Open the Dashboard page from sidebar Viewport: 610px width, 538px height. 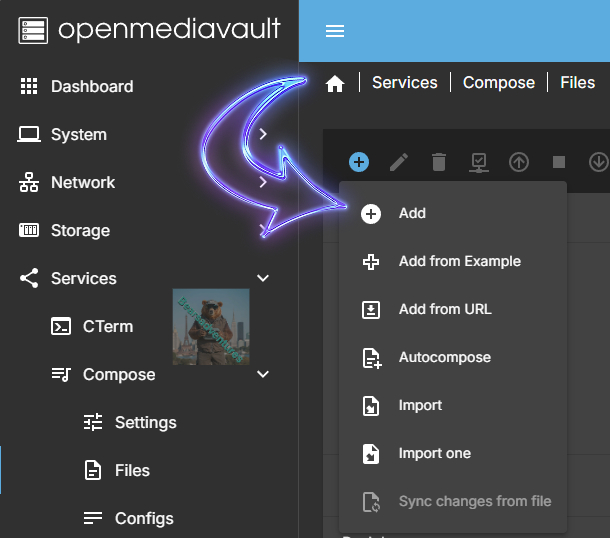pyautogui.click(x=91, y=87)
